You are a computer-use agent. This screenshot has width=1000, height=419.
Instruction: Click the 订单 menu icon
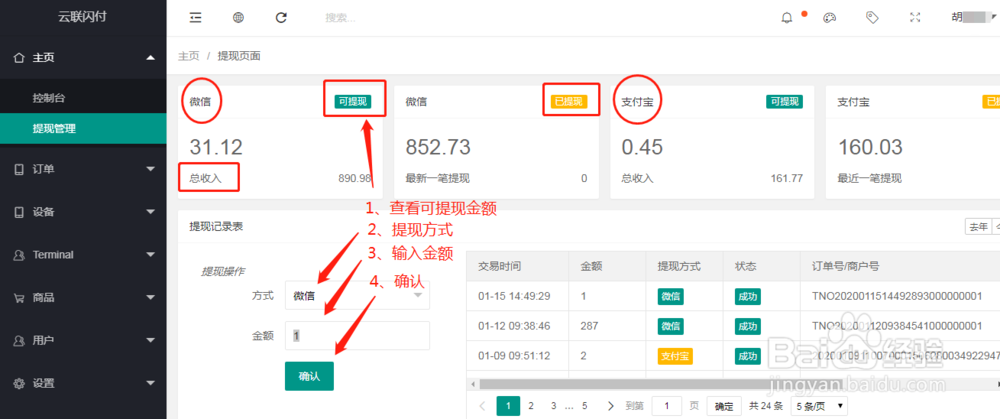tap(19, 169)
